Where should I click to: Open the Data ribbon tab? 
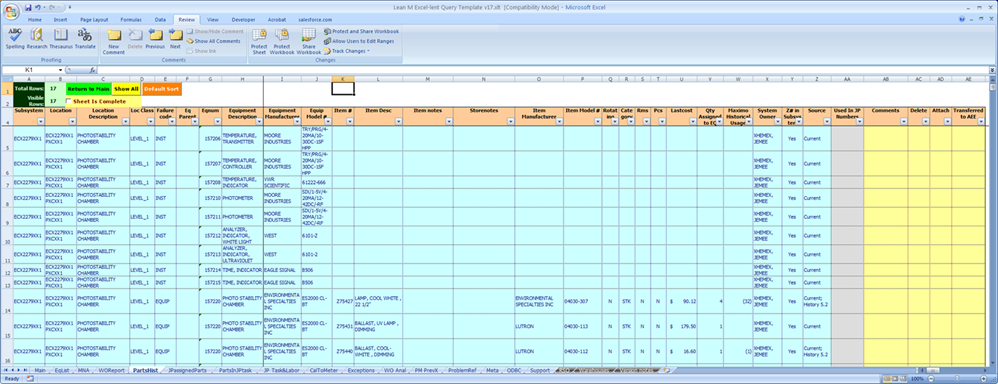click(160, 20)
